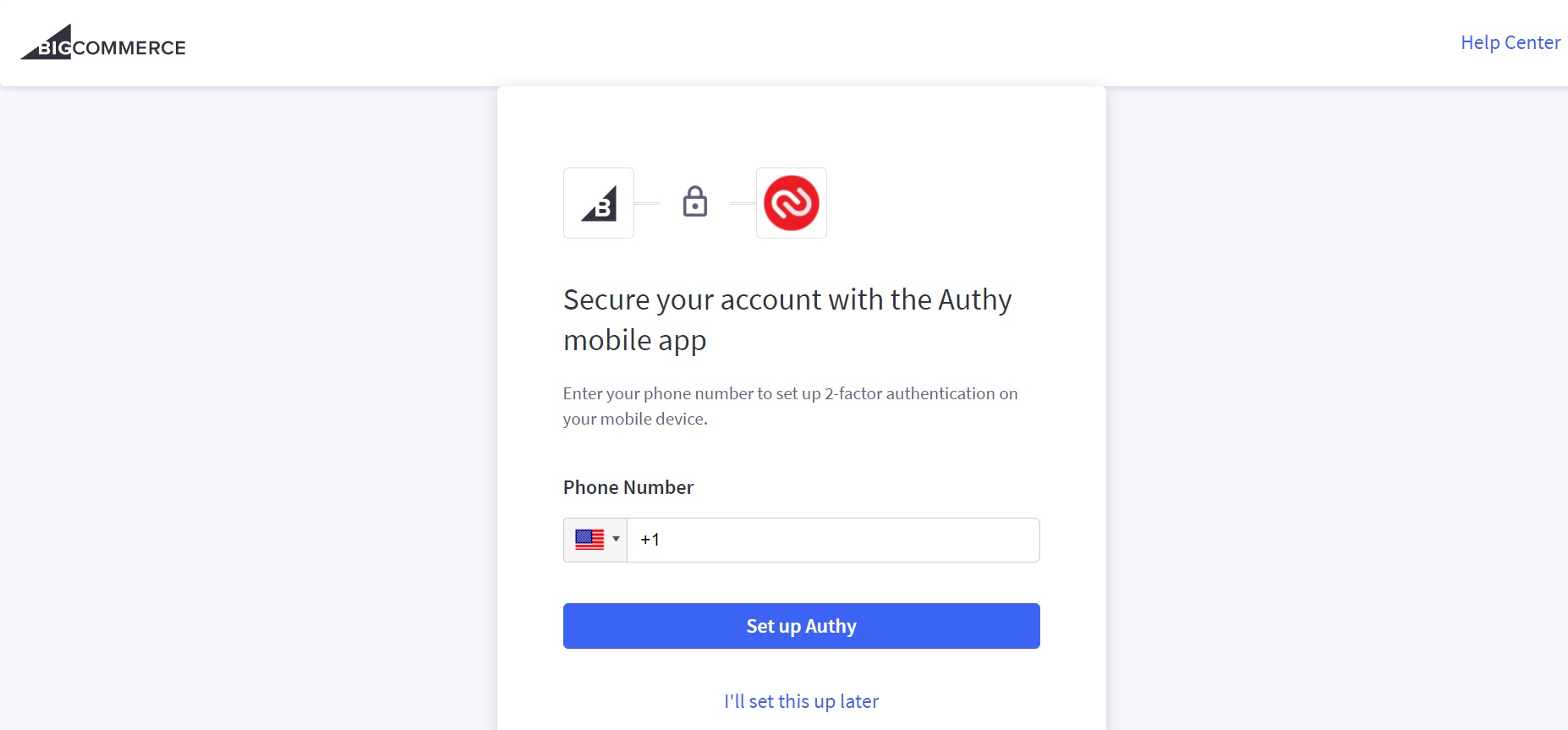
Task: Click the Phone Number field label
Action: (x=628, y=487)
